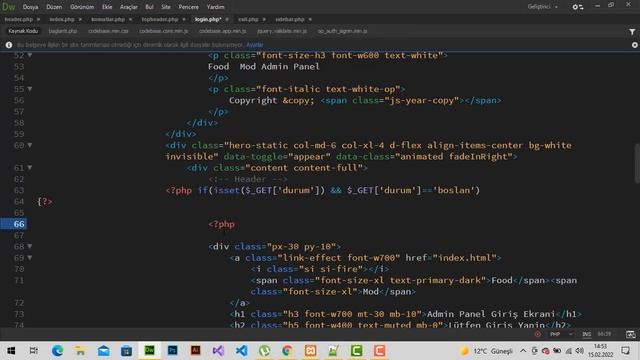The width and height of the screenshot is (640, 360).
Task: Open Visual Studio from the taskbar
Action: pos(218,351)
